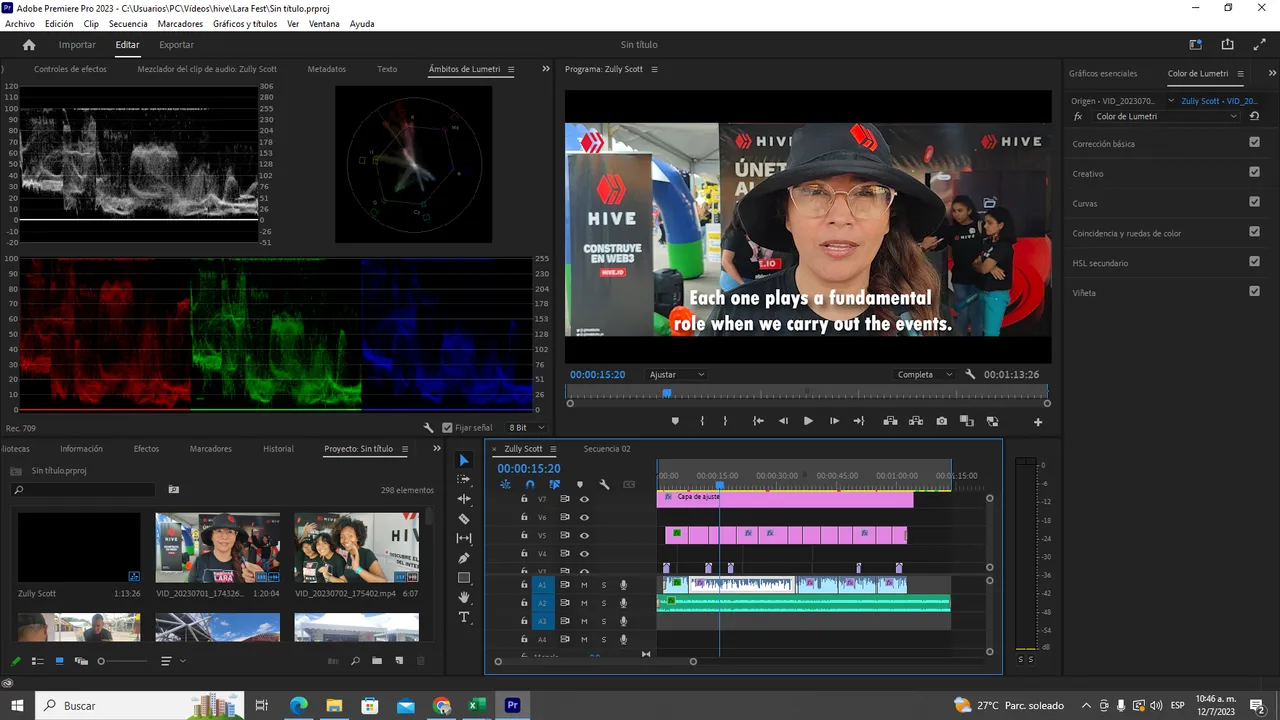Open the Completa resolution dropdown
Image resolution: width=1280 pixels, height=720 pixels.
click(x=925, y=374)
